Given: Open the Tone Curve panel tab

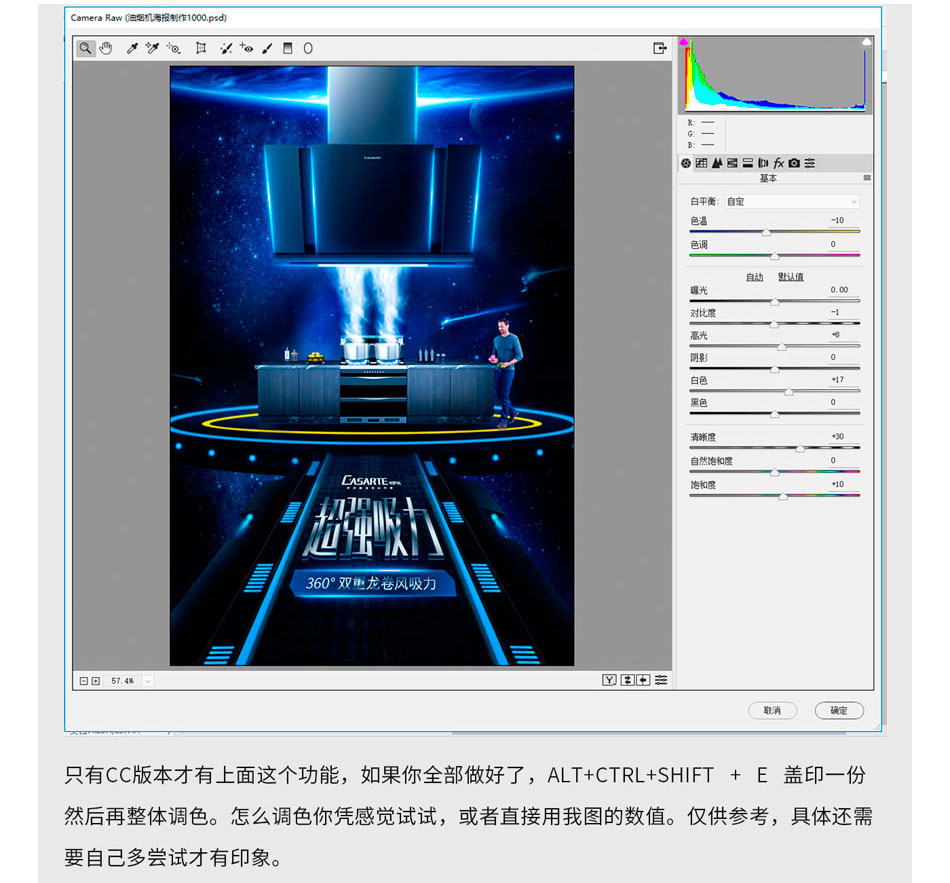Looking at the screenshot, I should coord(702,163).
